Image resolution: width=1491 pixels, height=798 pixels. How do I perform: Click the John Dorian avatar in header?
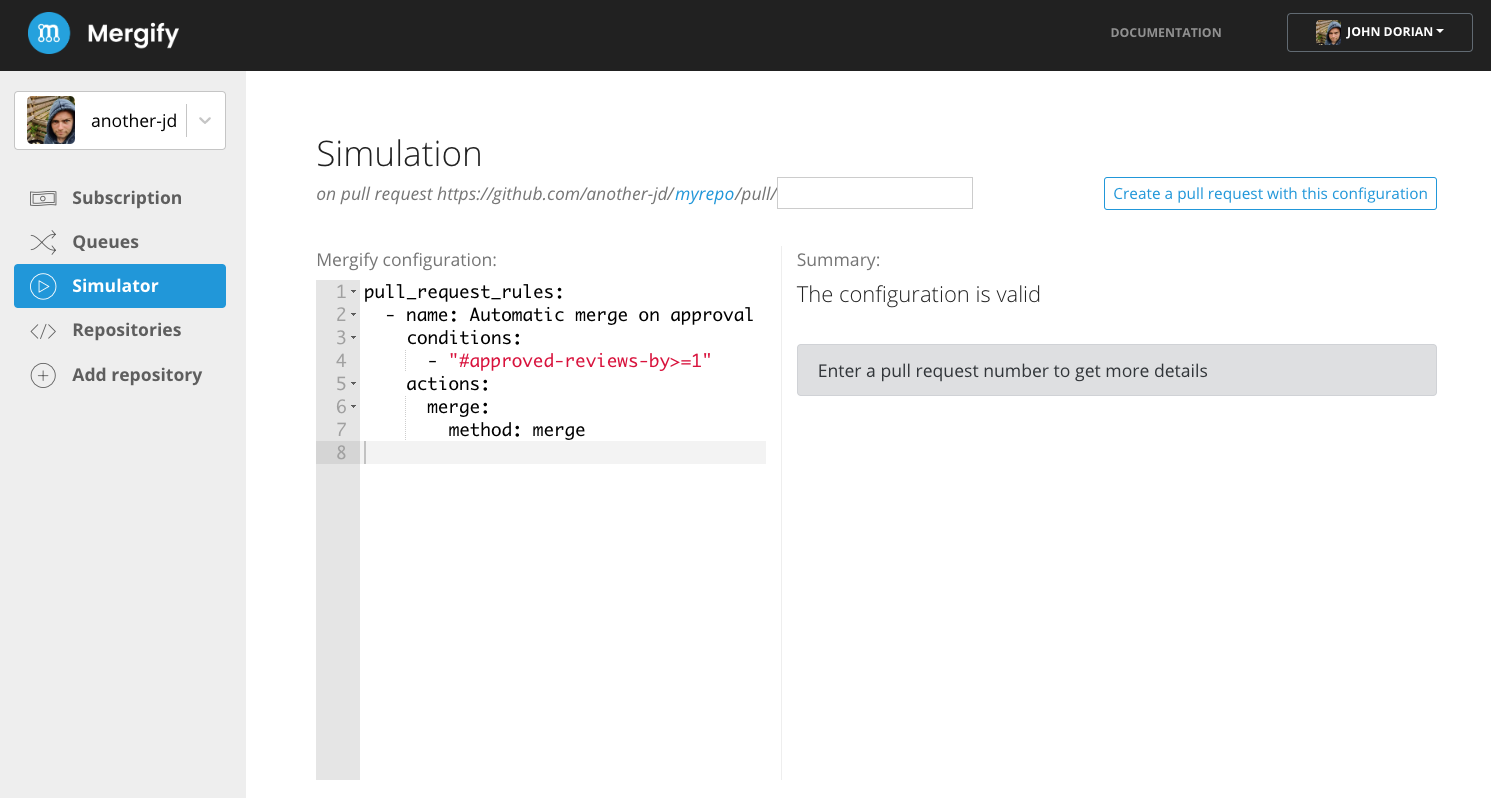[x=1328, y=32]
